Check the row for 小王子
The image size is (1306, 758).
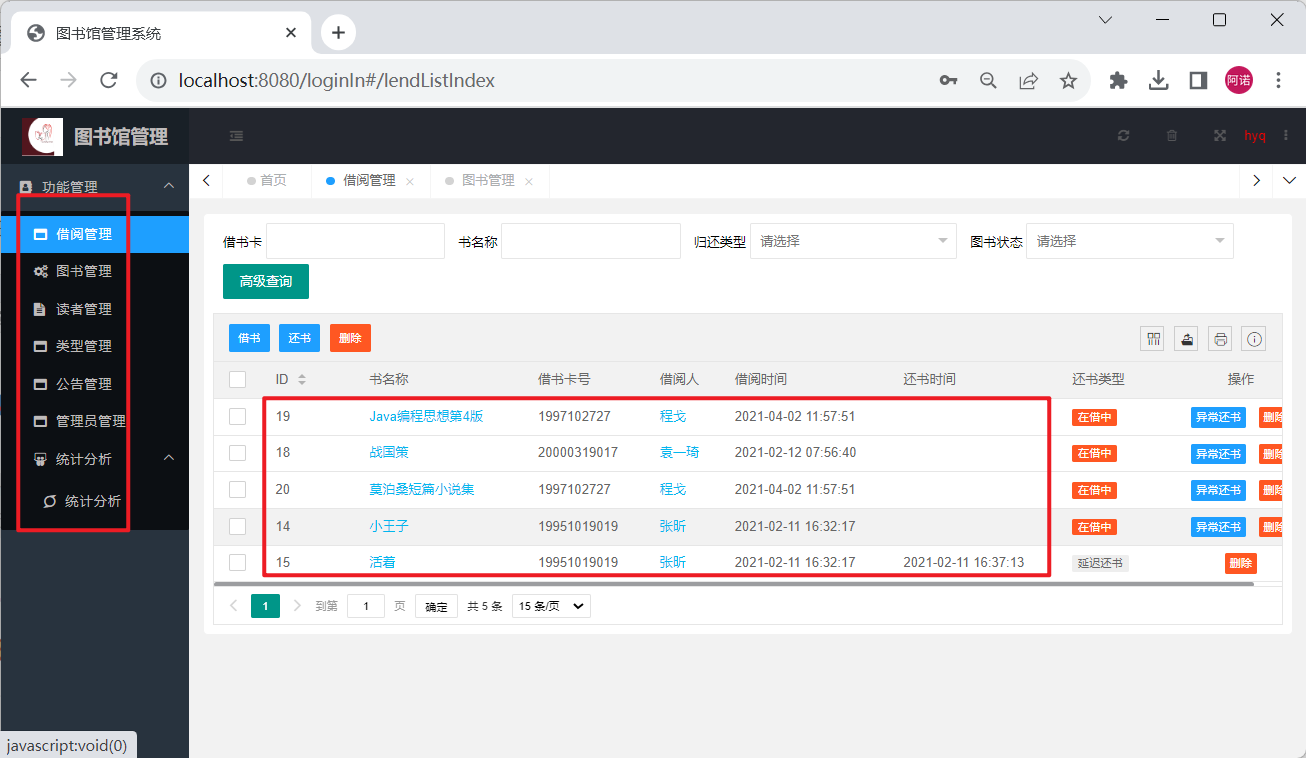(x=237, y=526)
